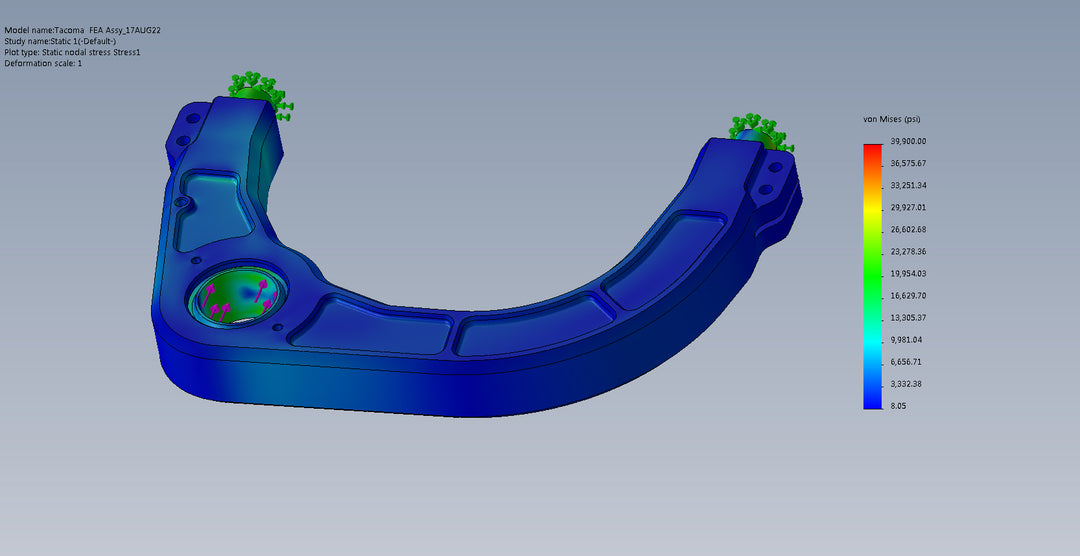Click the 3,332.38 legend value
Viewport: 1080px width, 556px height.
pyautogui.click(x=904, y=384)
